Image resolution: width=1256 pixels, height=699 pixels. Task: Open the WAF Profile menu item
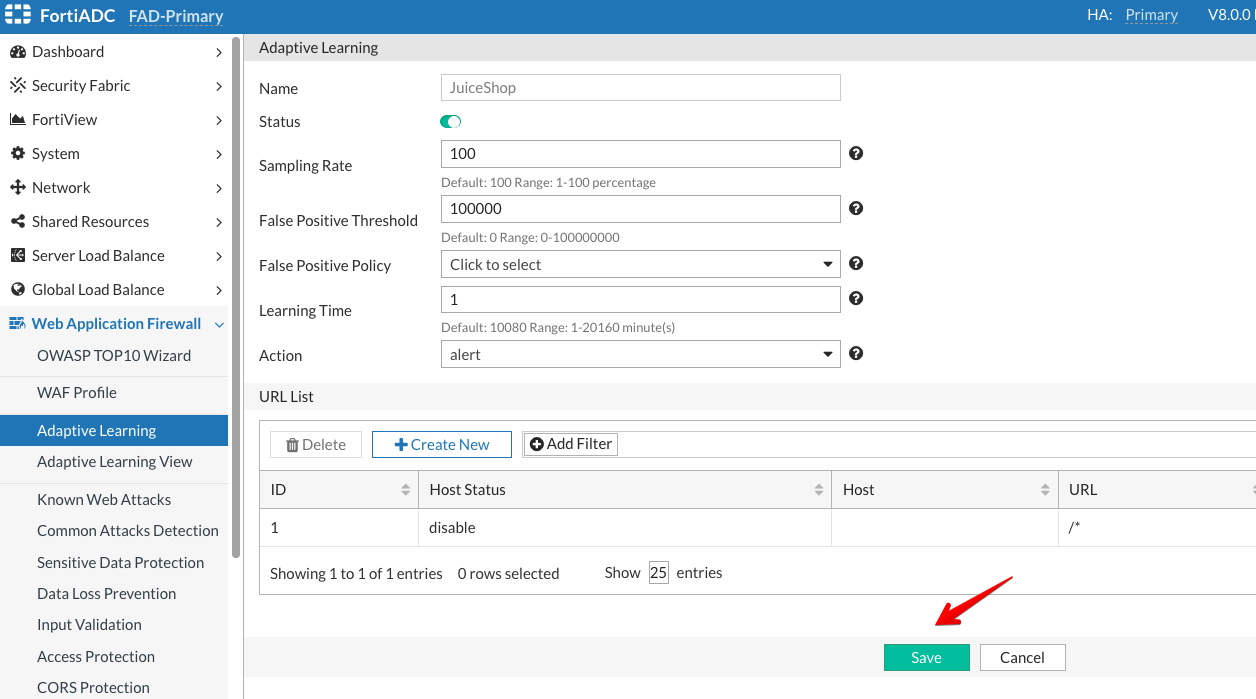[77, 393]
